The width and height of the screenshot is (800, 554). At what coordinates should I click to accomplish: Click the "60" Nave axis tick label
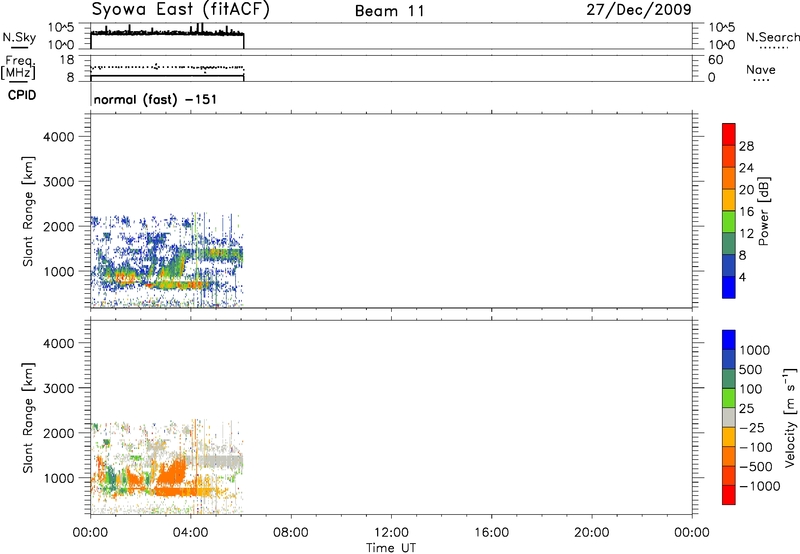pyautogui.click(x=715, y=60)
